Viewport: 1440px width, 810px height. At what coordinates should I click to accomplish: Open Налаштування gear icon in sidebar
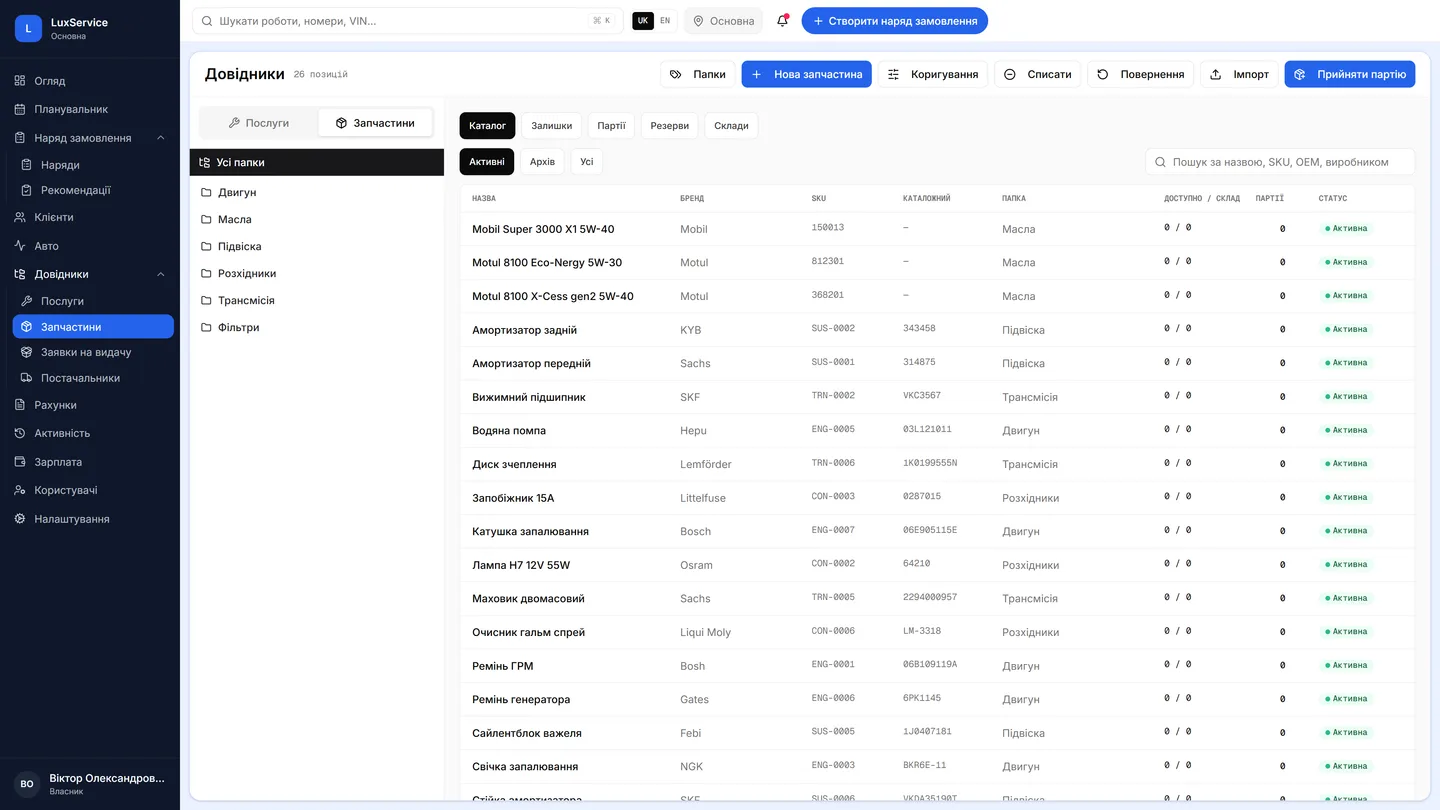coord(20,519)
